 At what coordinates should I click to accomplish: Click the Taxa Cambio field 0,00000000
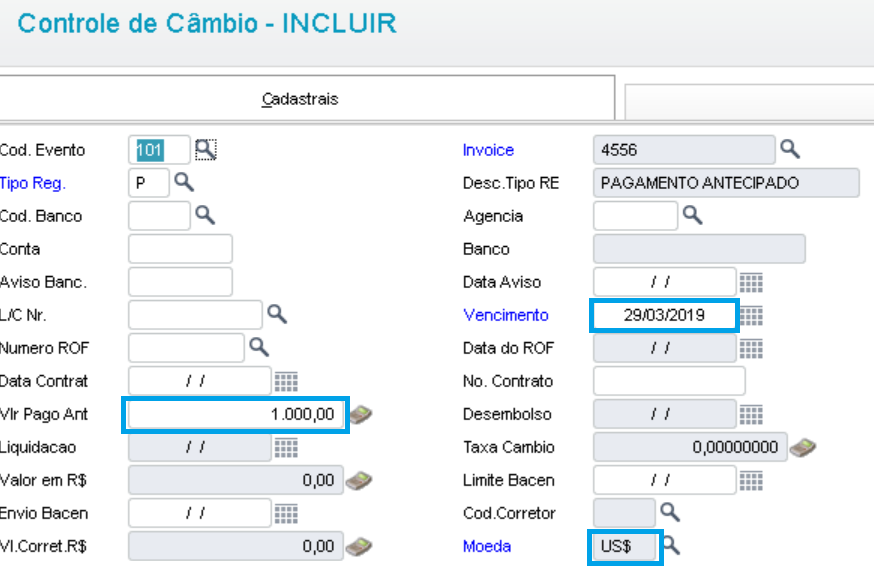690,447
